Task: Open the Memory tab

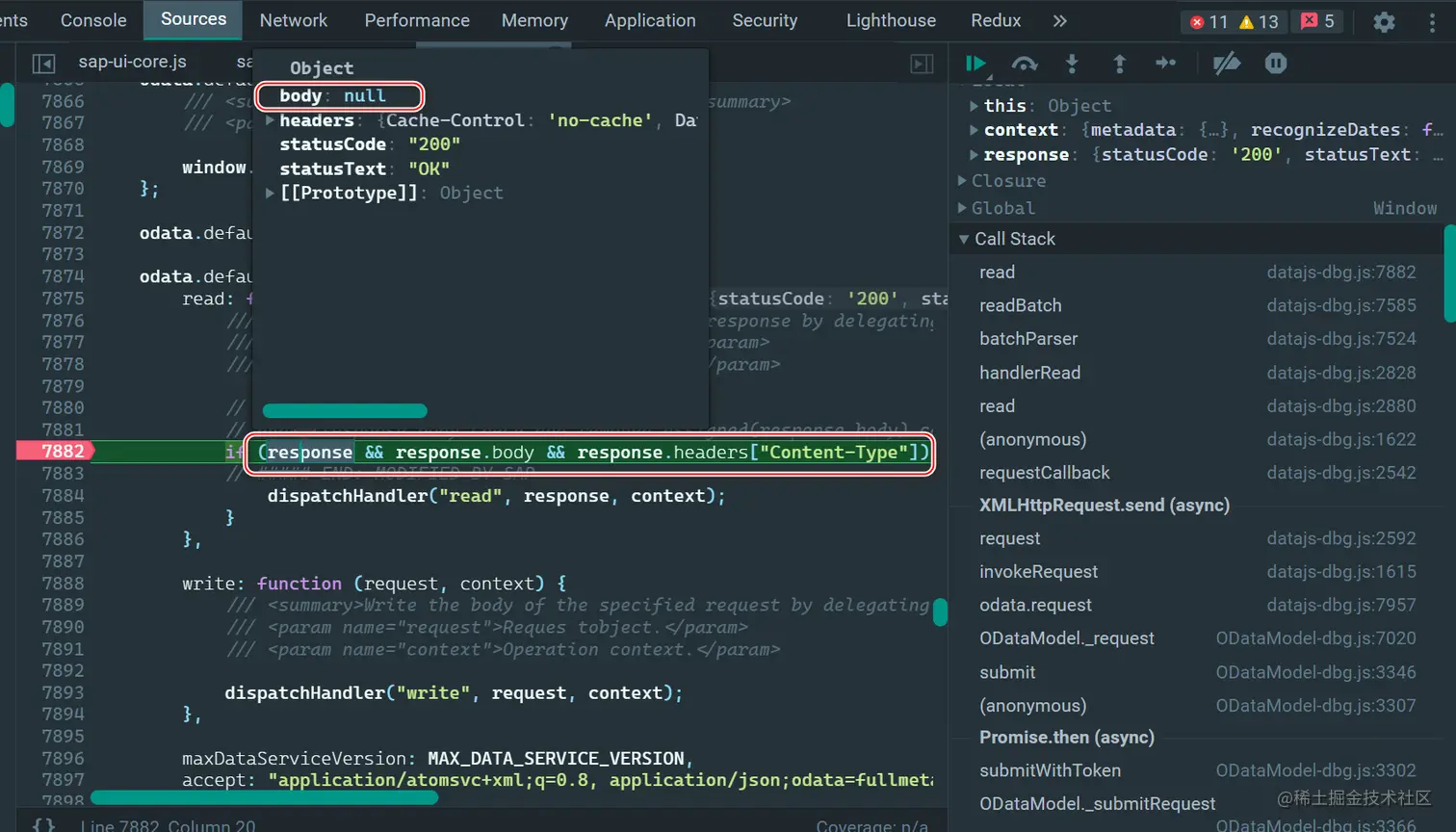Action: coord(534,20)
